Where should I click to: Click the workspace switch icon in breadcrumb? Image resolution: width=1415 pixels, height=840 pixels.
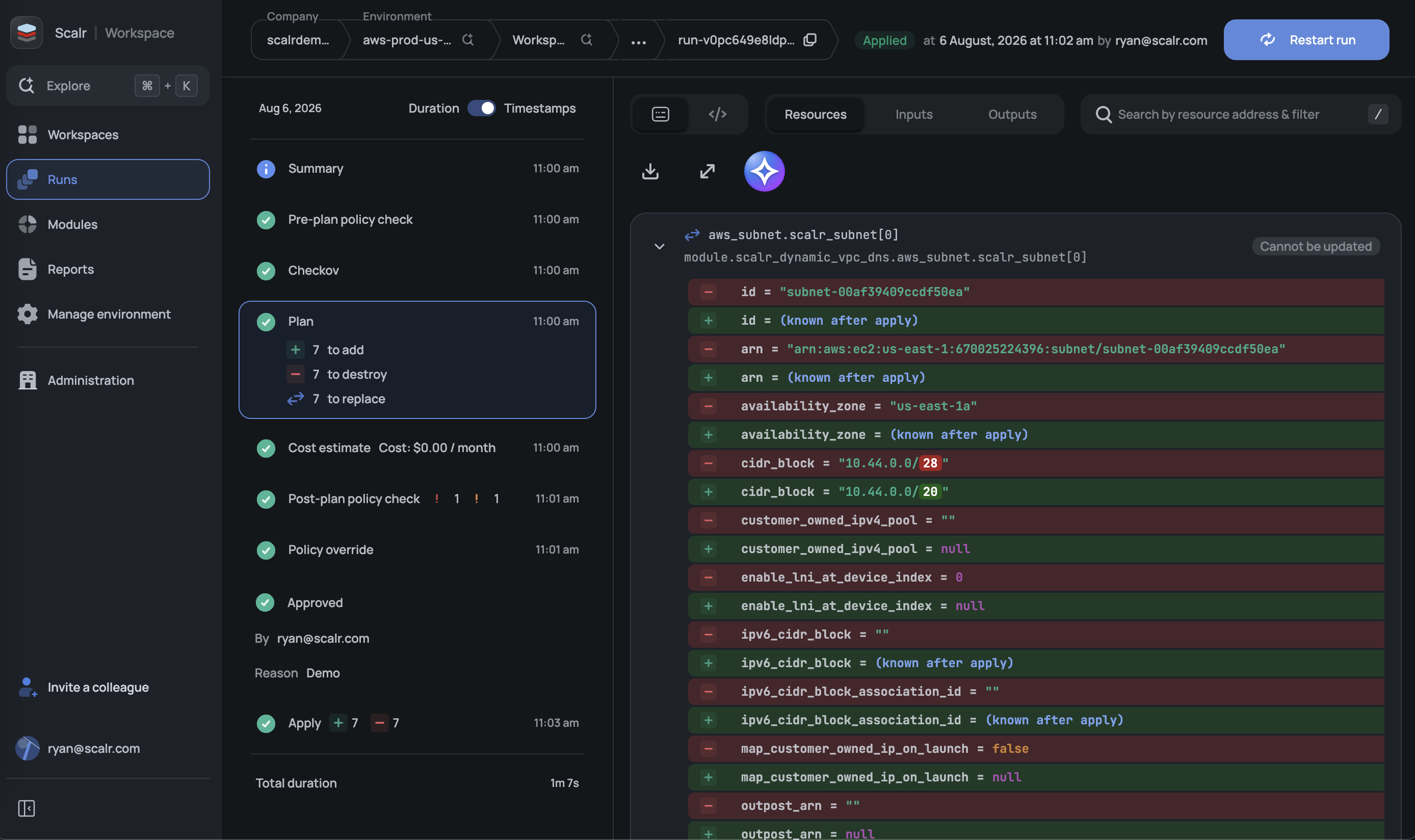point(586,40)
